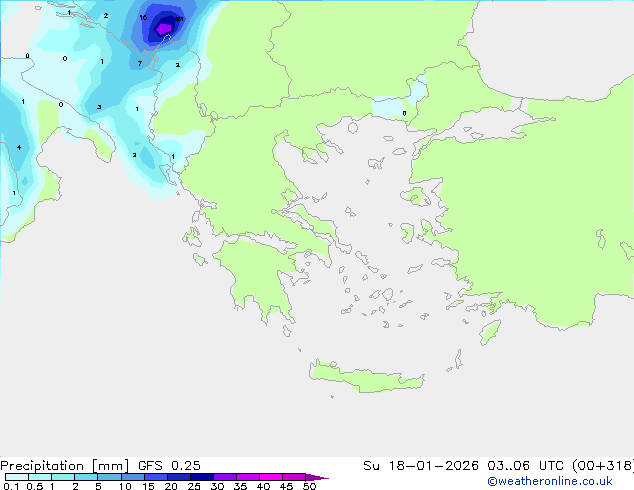
Task: Click the 'Su 18-01-2026' date text
Action: (x=421, y=466)
